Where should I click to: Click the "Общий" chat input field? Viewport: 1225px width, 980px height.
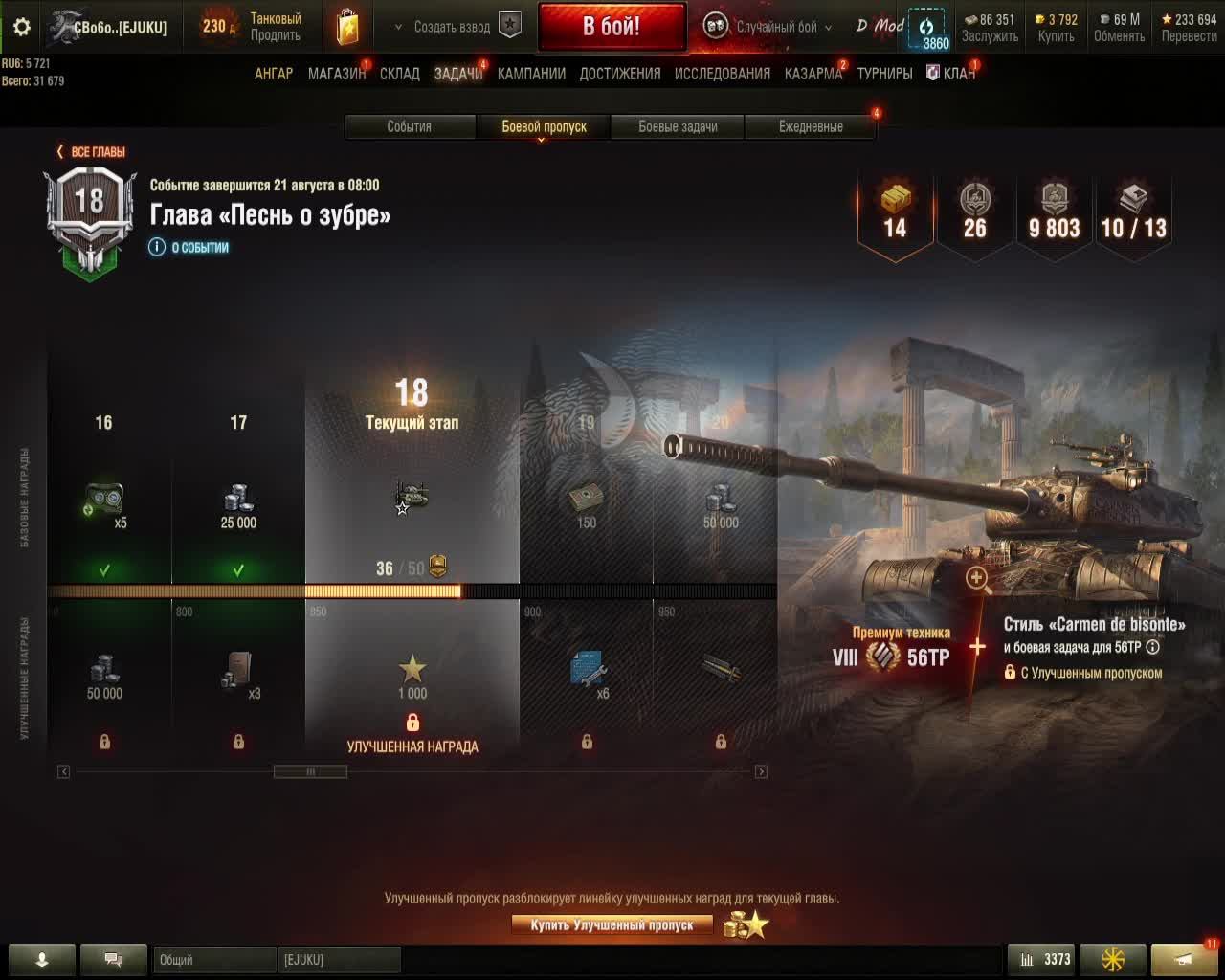coord(214,959)
